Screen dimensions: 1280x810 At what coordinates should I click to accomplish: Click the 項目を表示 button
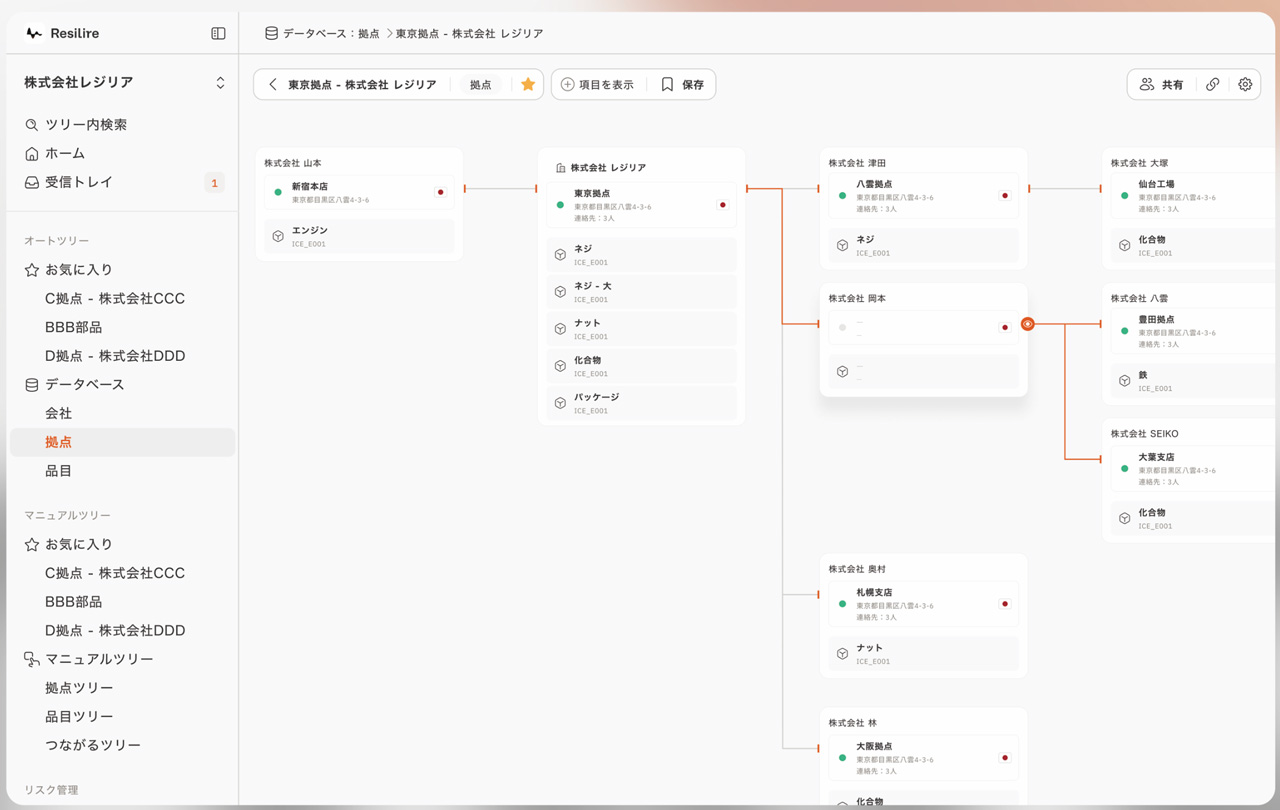pyautogui.click(x=598, y=85)
